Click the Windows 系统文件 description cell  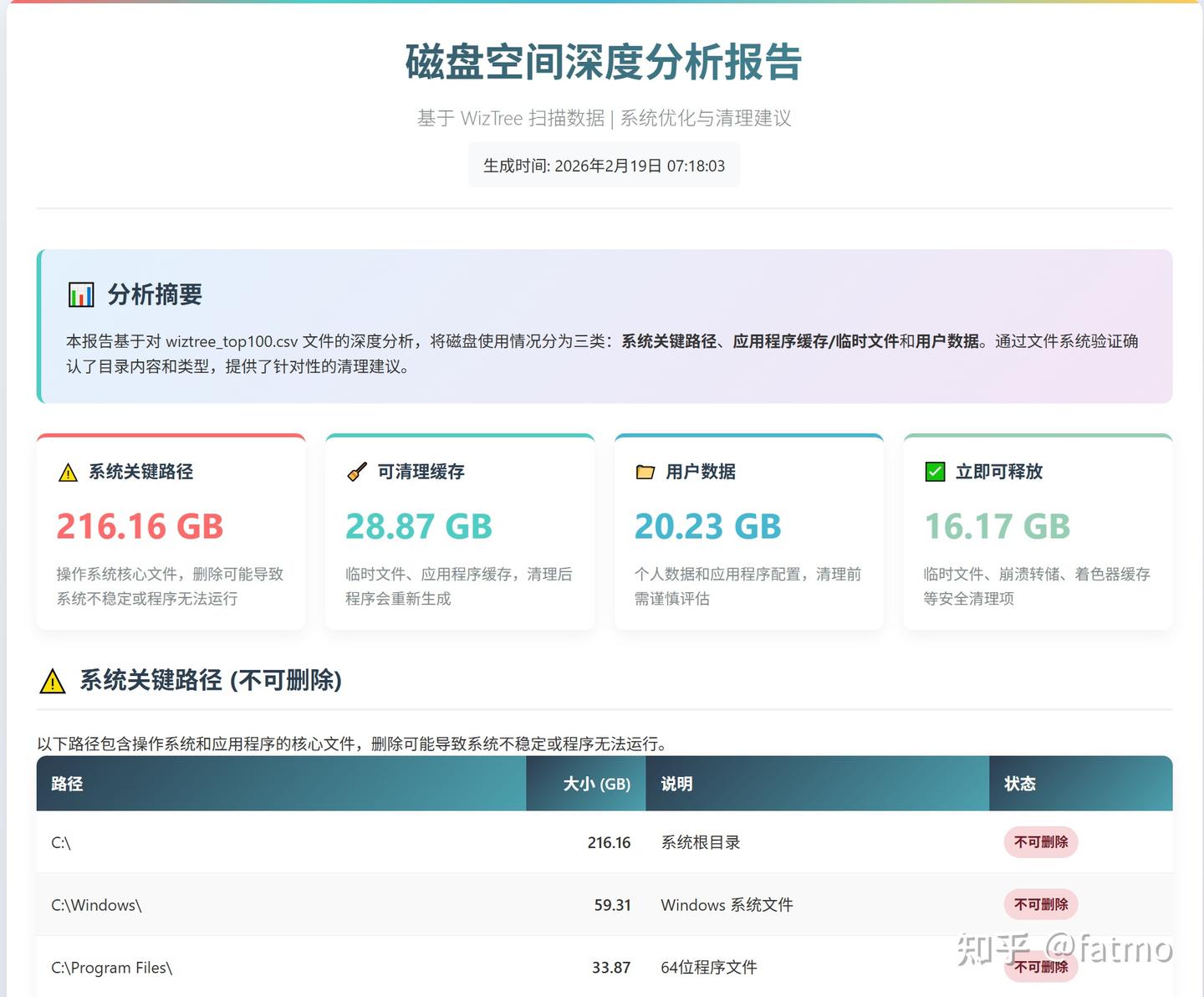818,905
